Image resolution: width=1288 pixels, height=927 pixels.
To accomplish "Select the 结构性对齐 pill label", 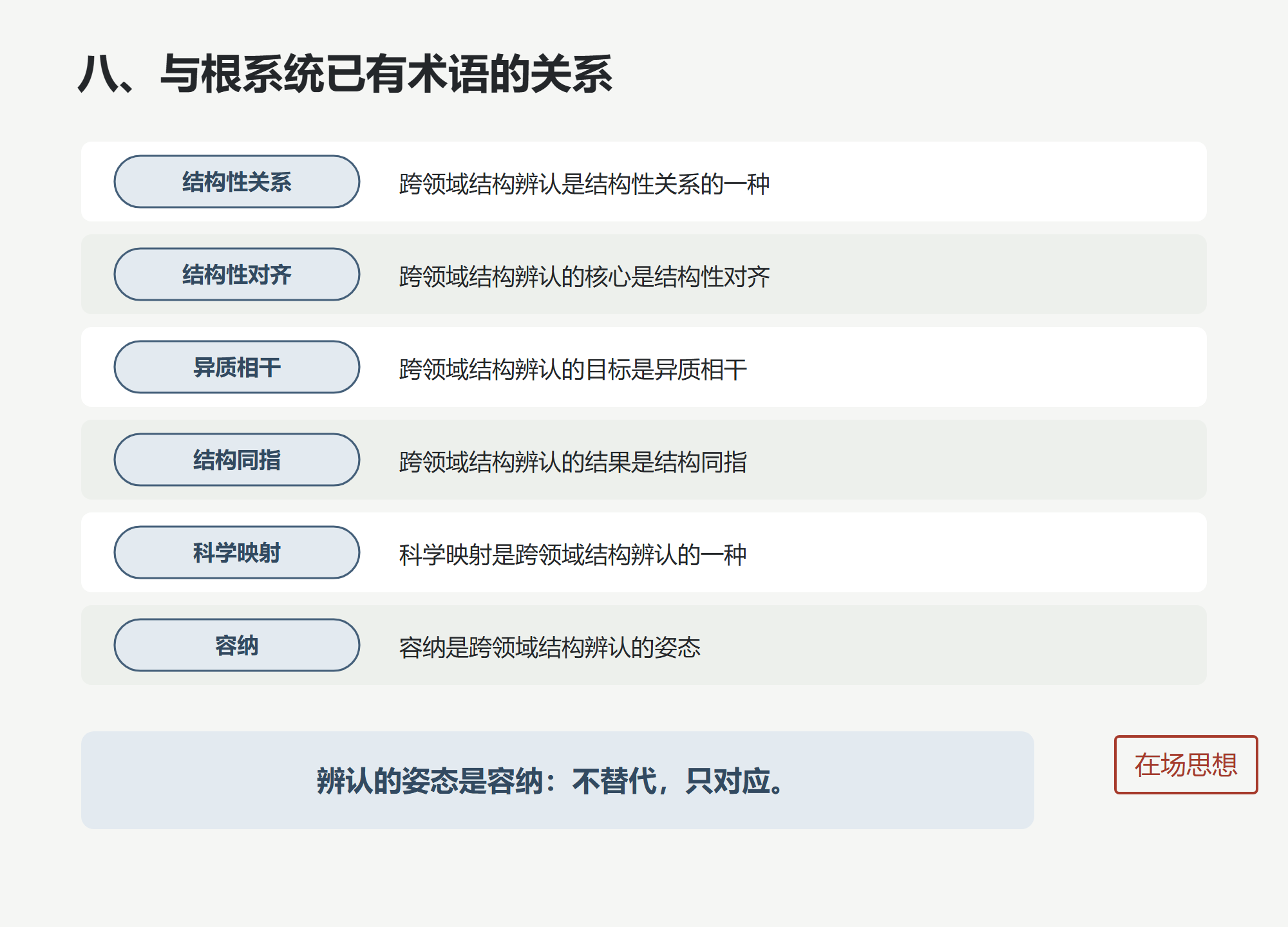I will 237,274.
